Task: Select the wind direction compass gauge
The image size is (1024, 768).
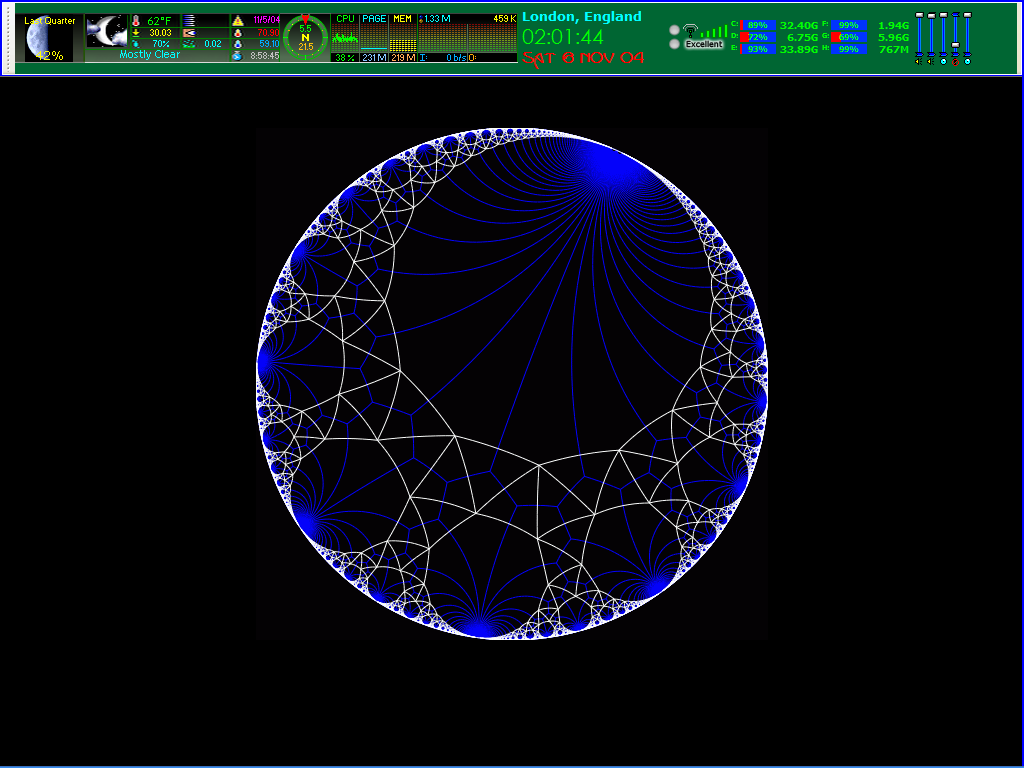Action: pos(305,36)
